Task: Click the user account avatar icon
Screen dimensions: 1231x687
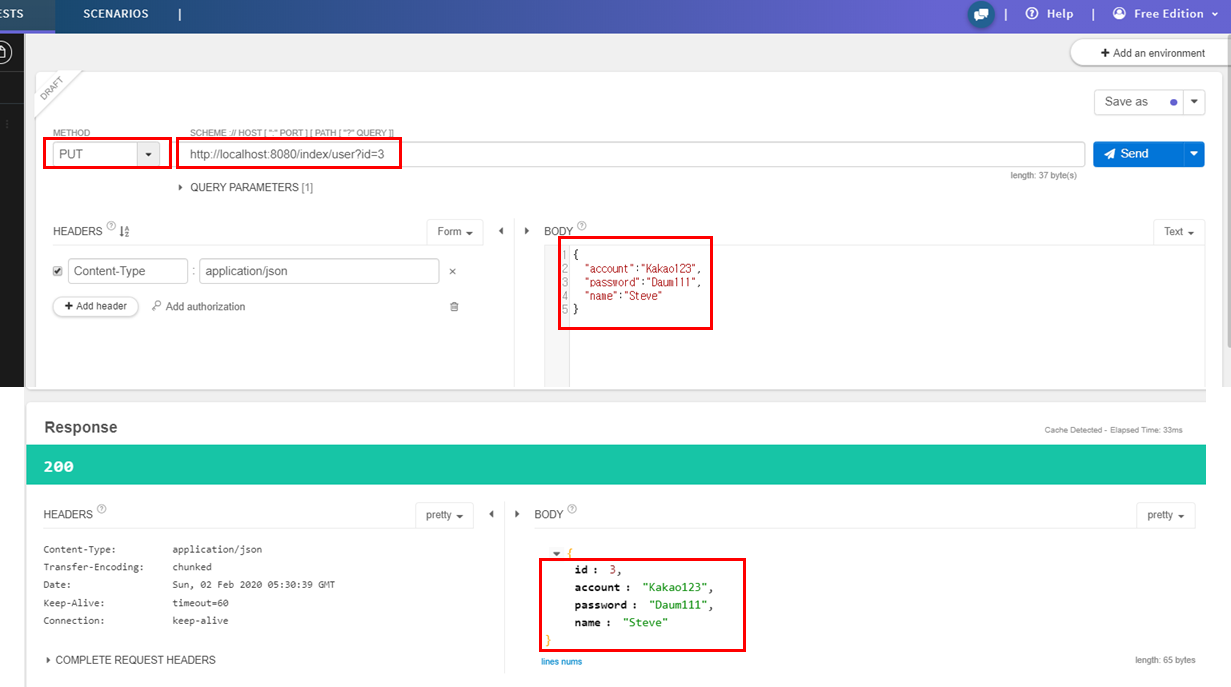Action: tap(1119, 14)
